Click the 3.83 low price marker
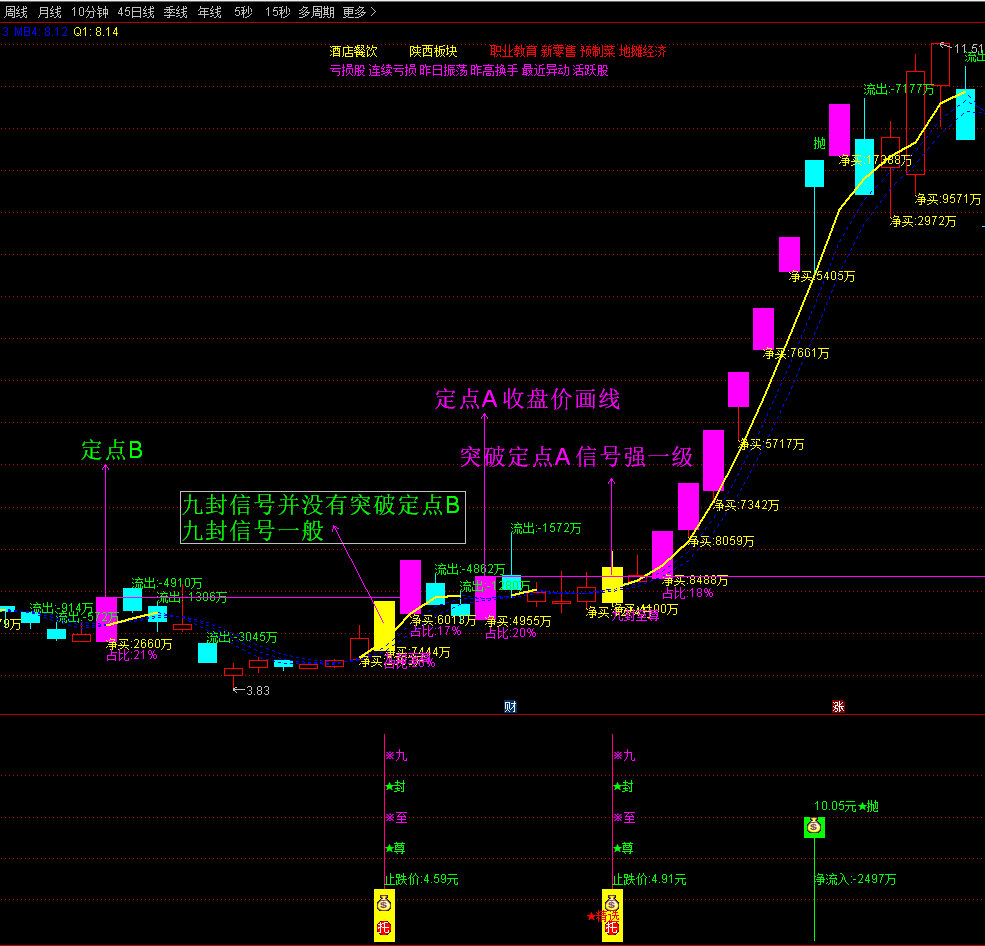985x946 pixels. coord(256,690)
